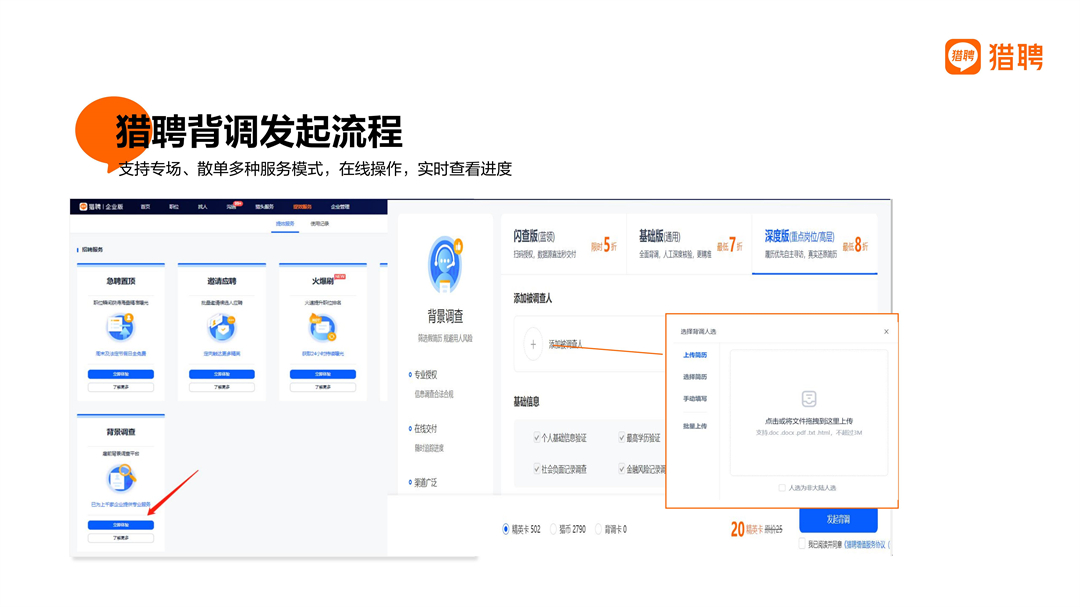Click 了解更多 on the 火爆刷 card
The image size is (1080, 607).
(x=322, y=387)
